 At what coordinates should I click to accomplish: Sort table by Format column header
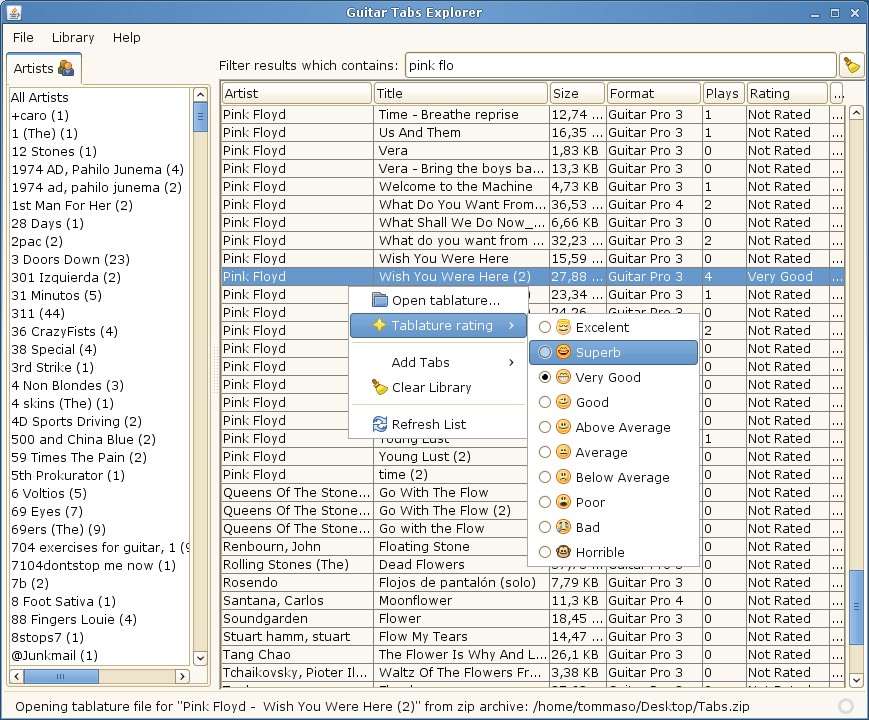point(653,93)
